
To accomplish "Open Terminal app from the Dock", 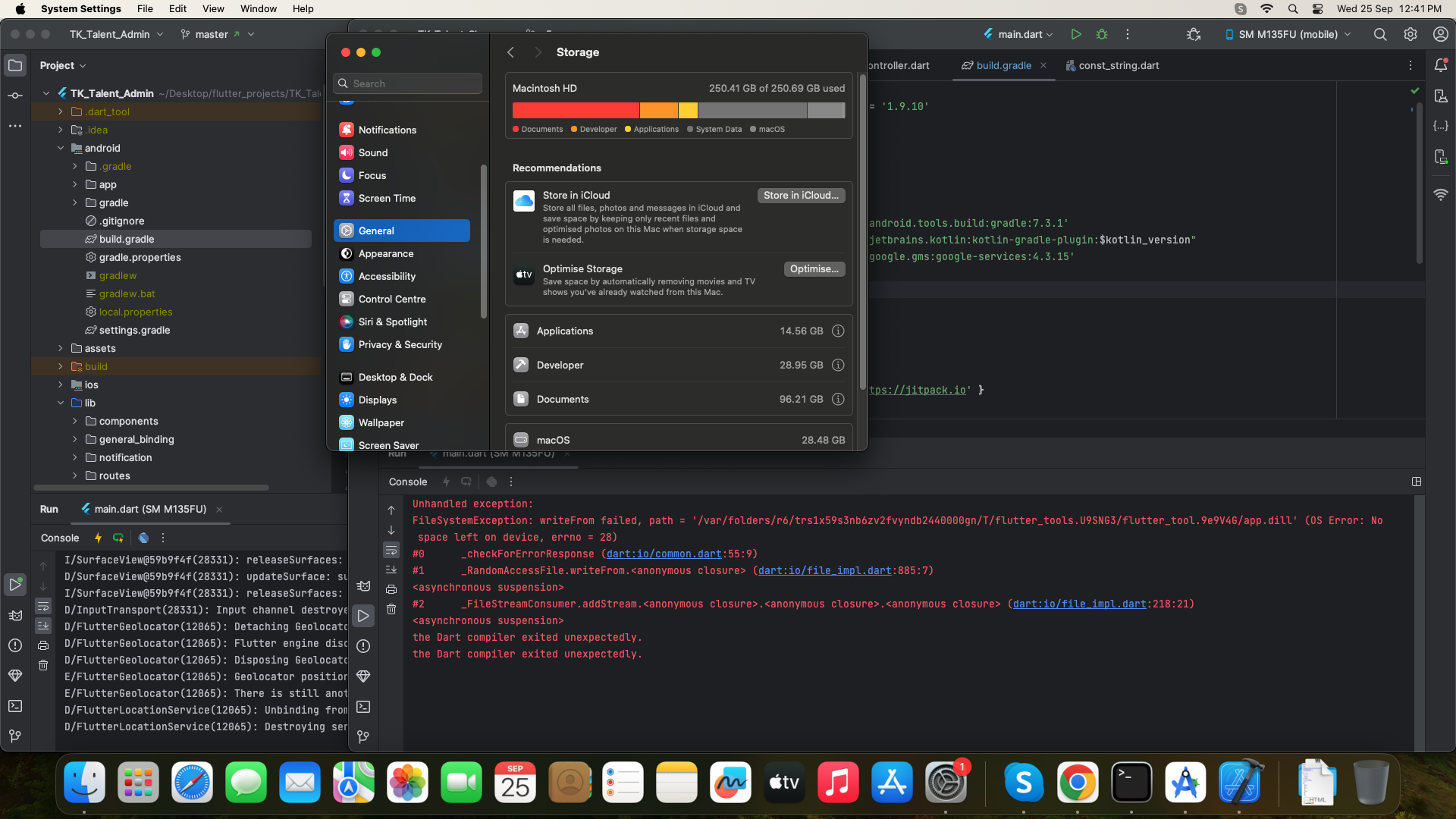I will tap(1131, 782).
